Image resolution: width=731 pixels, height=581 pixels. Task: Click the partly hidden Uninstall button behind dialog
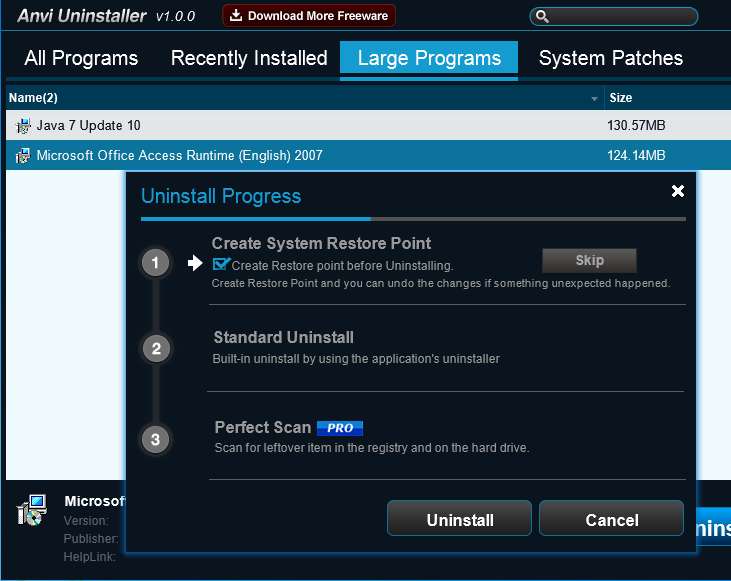pyautogui.click(x=714, y=527)
